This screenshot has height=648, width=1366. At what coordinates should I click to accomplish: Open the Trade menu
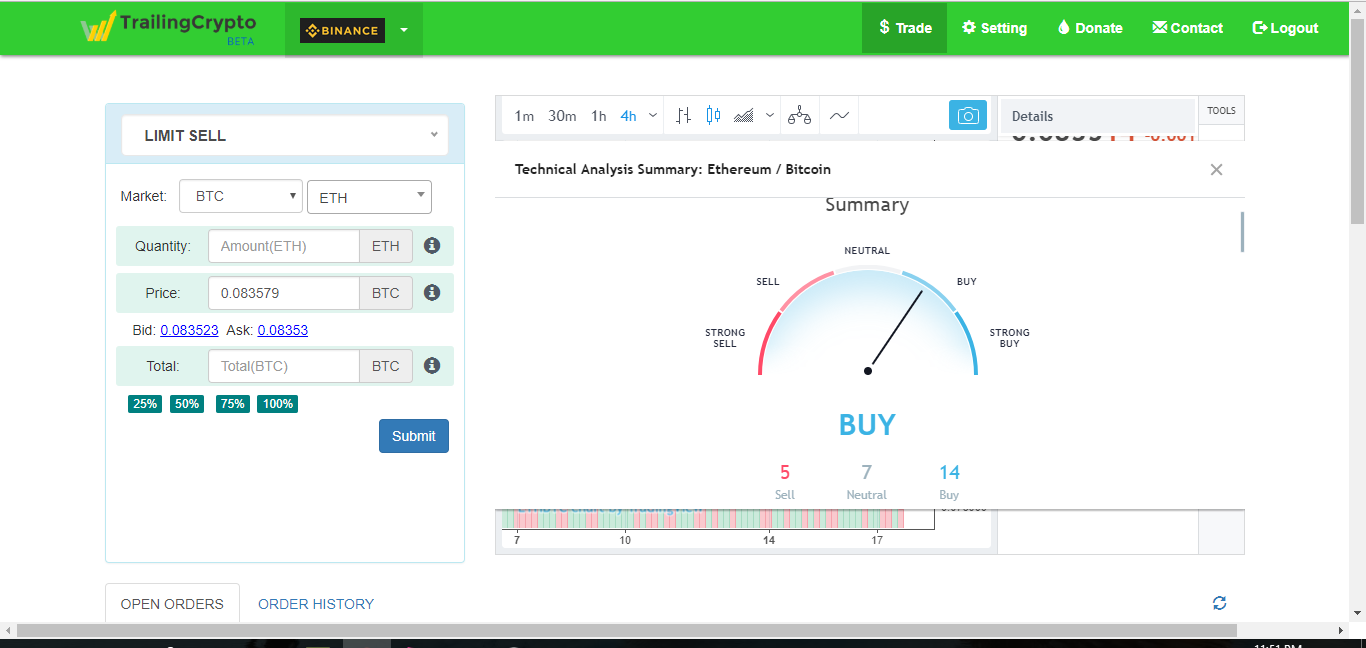905,28
